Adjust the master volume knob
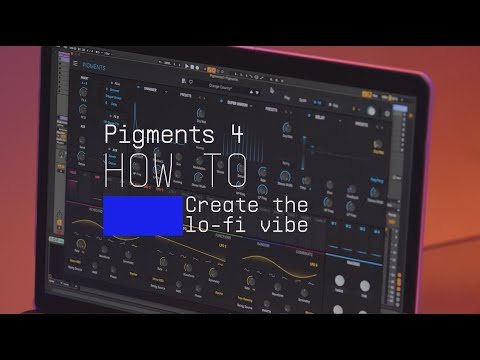Image resolution: width=480 pixels, height=360 pixels. click(x=371, y=111)
